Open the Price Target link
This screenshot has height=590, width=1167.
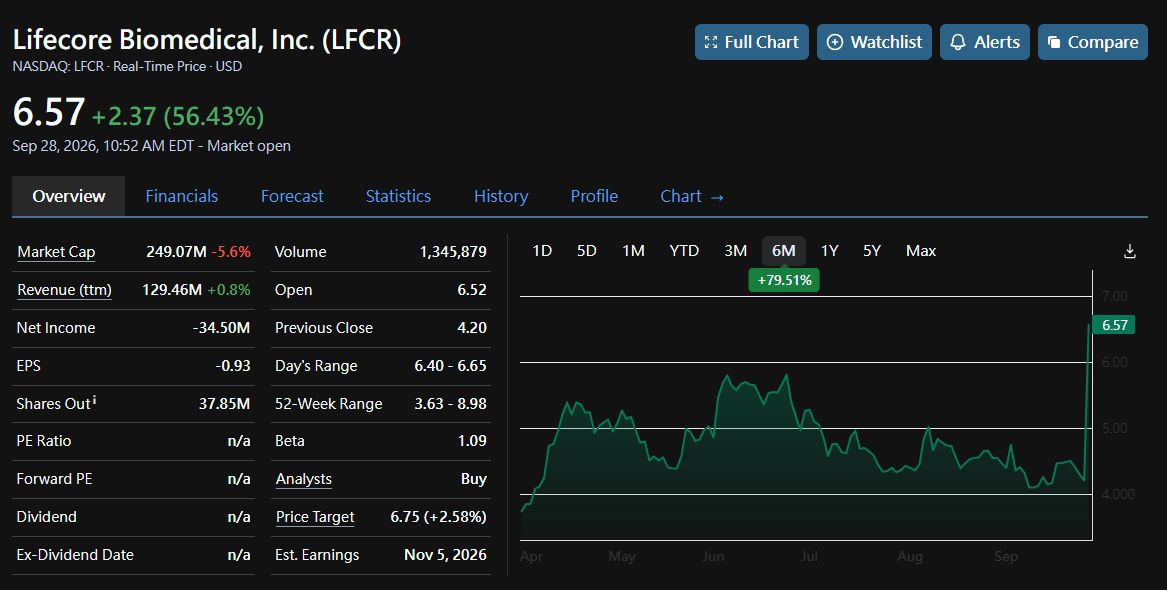pyautogui.click(x=315, y=517)
